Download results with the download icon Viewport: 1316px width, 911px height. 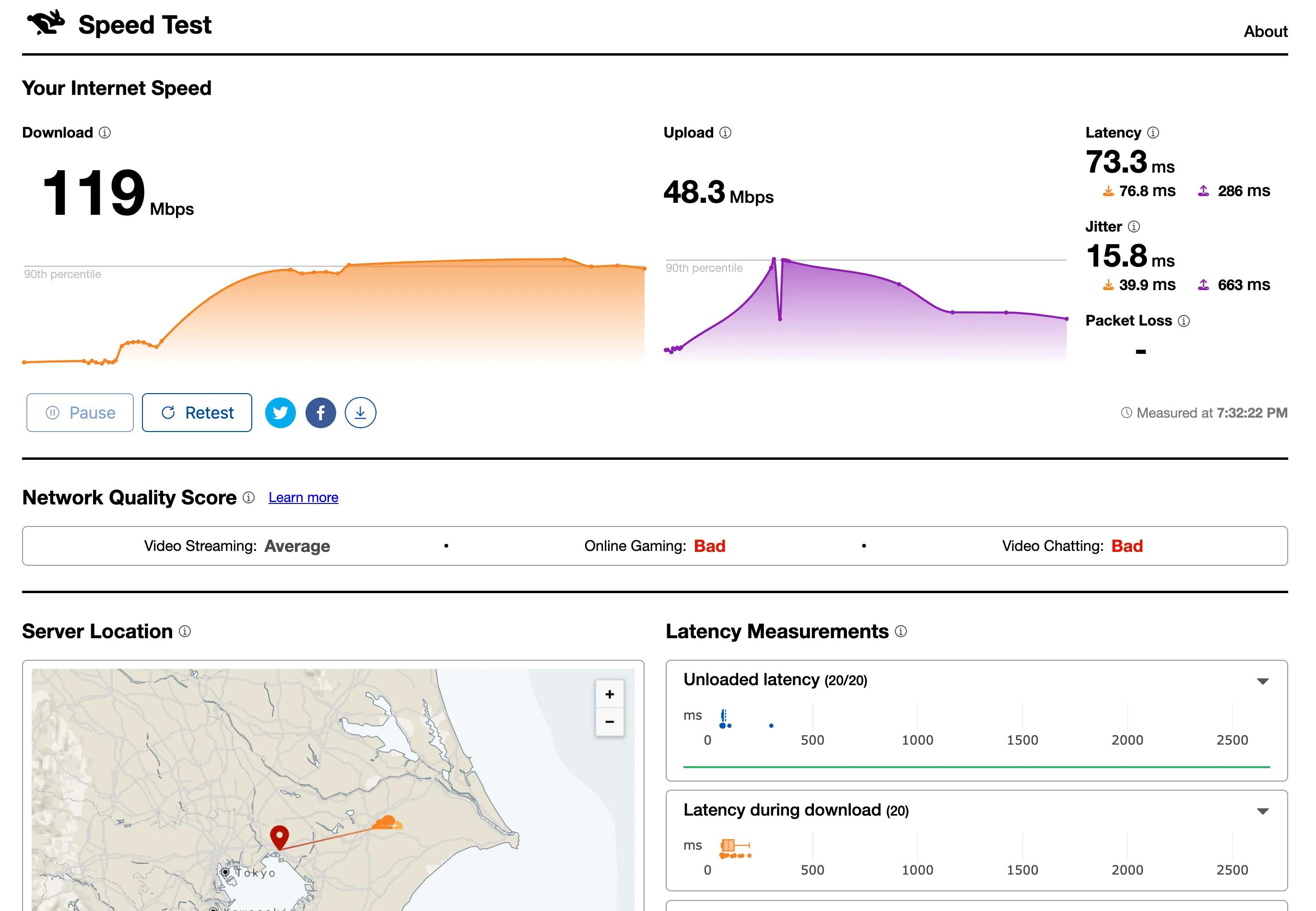[360, 412]
